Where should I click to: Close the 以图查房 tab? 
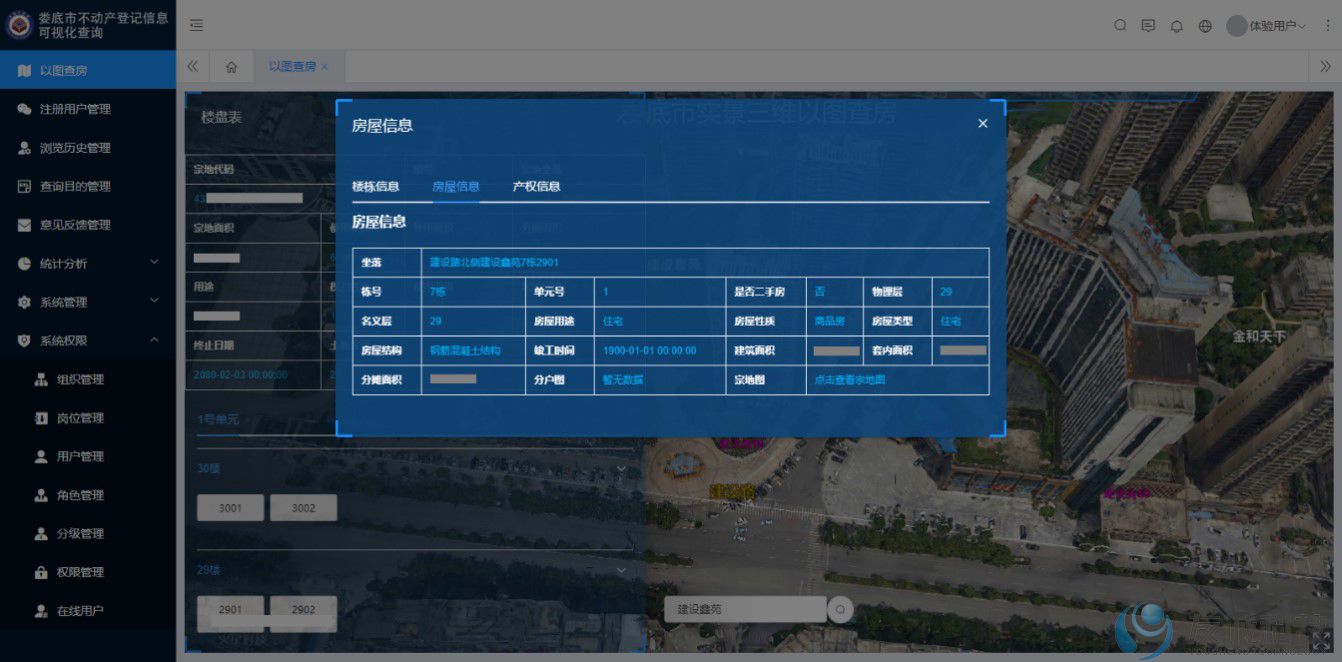pos(325,67)
